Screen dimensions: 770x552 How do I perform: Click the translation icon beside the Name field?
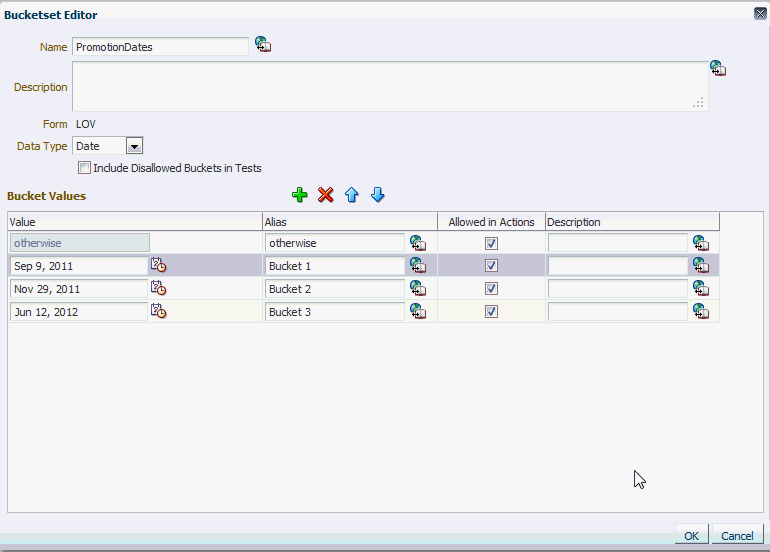click(x=263, y=44)
